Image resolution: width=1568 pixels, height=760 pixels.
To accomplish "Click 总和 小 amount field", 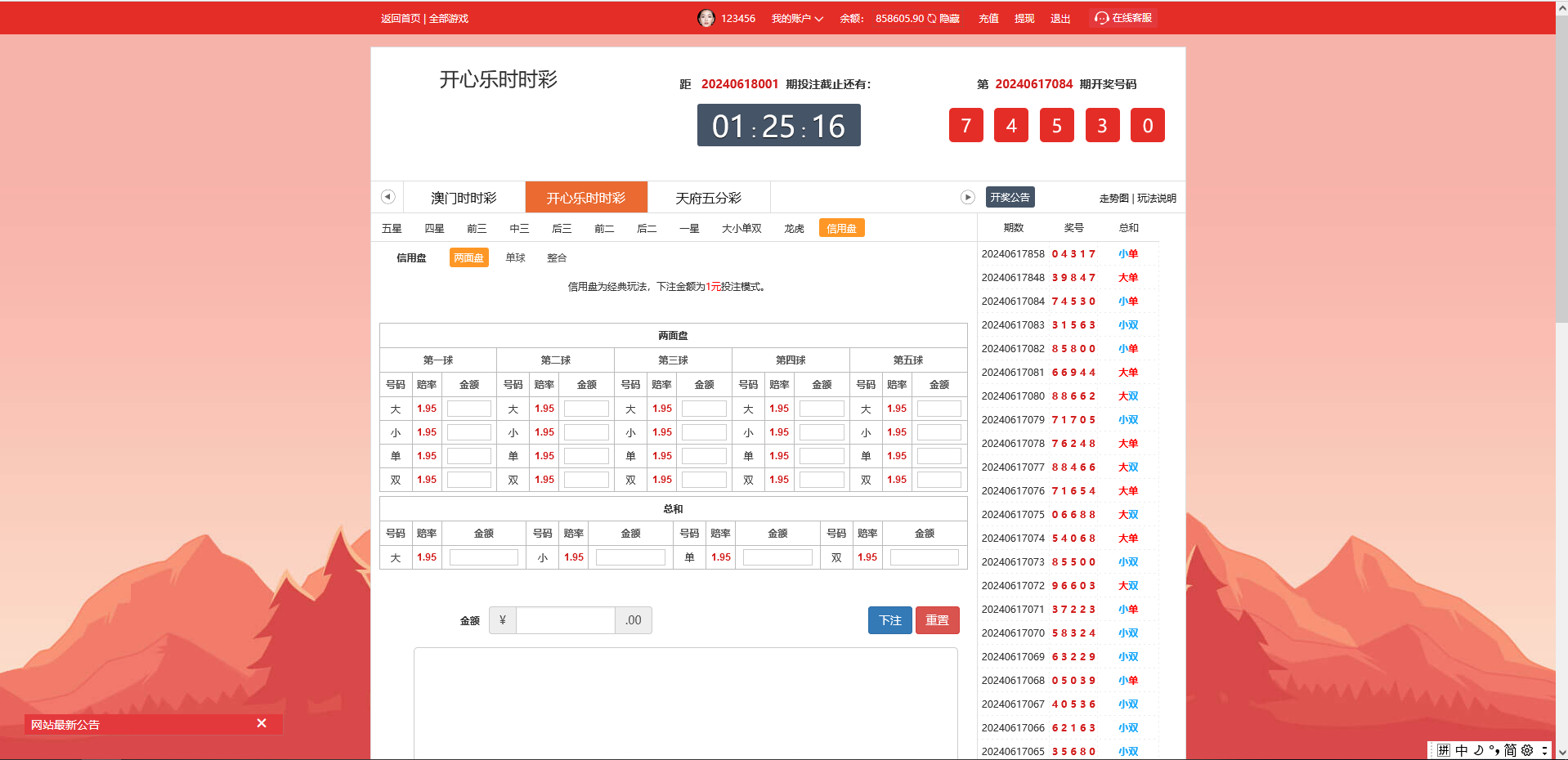I will pyautogui.click(x=630, y=557).
